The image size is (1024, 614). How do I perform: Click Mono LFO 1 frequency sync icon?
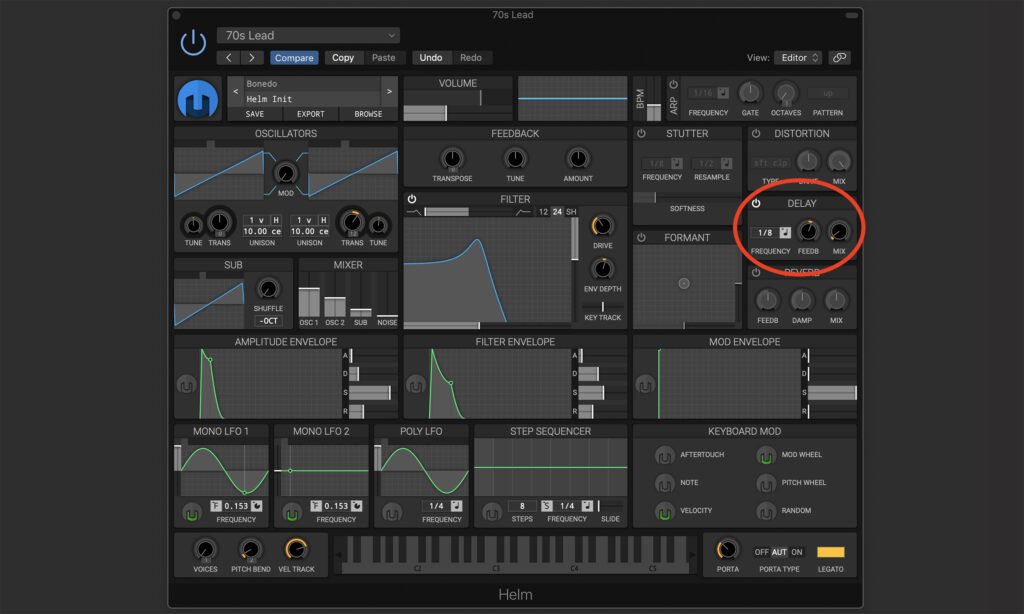tap(257, 506)
